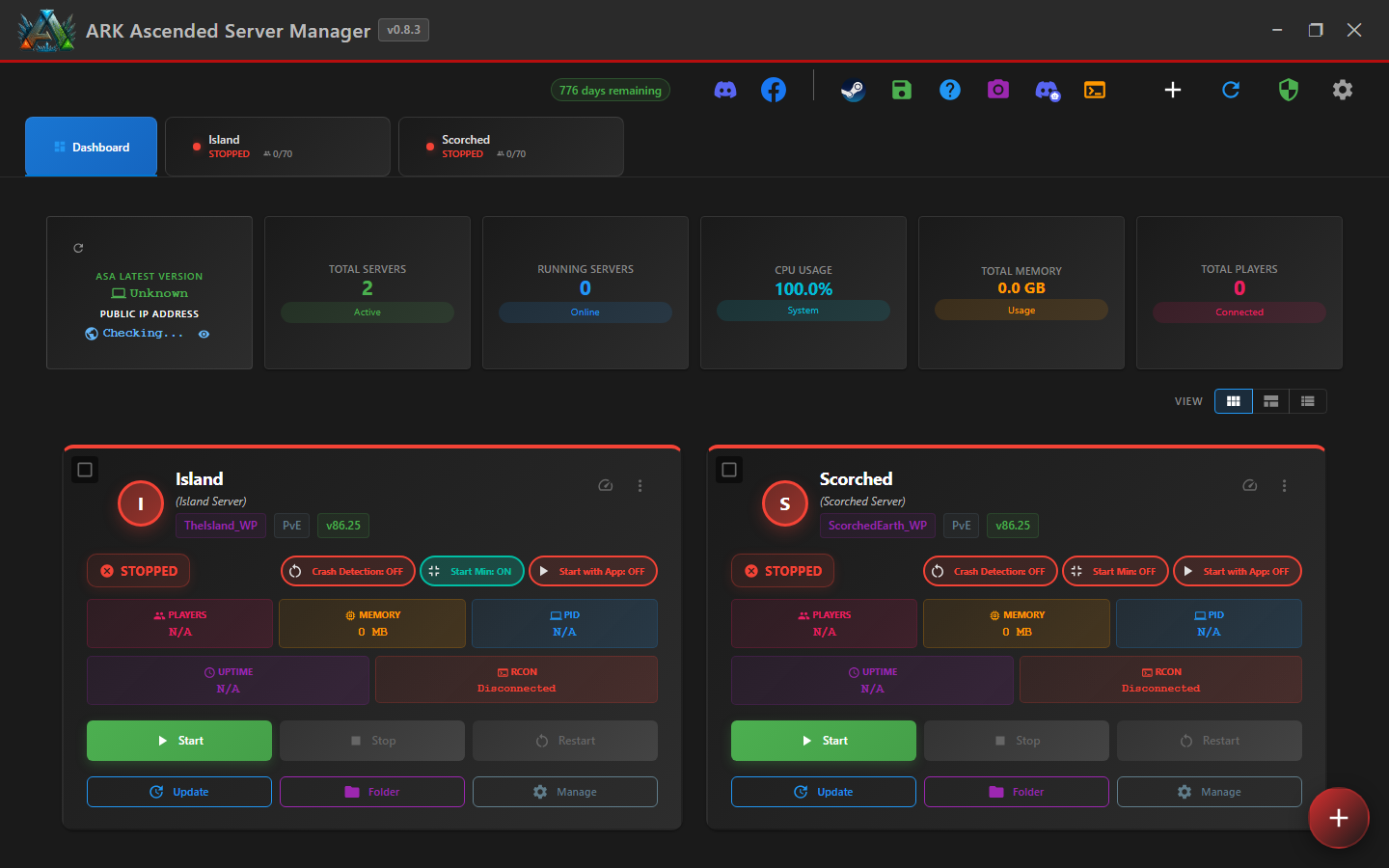The image size is (1389, 868).
Task: Click the green shield security icon
Action: pyautogui.click(x=1289, y=90)
